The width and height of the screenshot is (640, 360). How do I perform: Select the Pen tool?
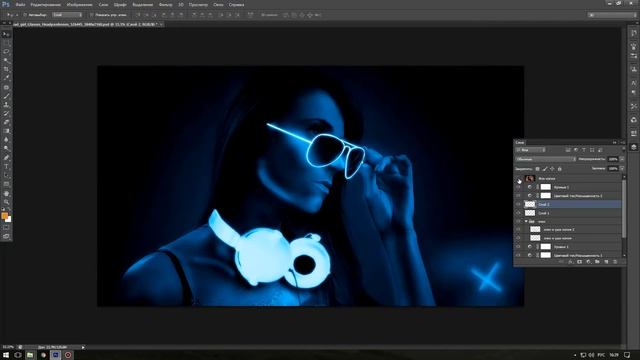click(6, 158)
